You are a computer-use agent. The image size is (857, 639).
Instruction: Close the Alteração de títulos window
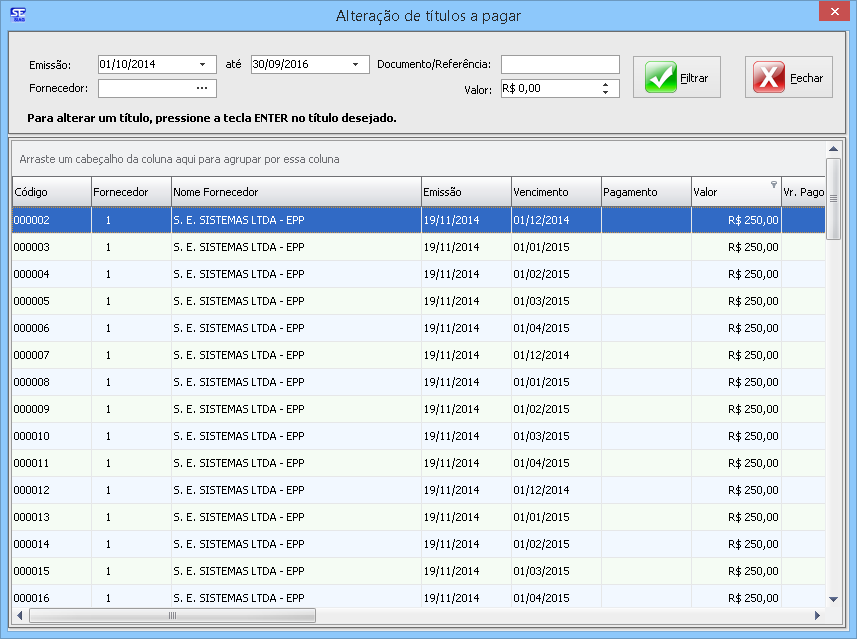point(832,12)
